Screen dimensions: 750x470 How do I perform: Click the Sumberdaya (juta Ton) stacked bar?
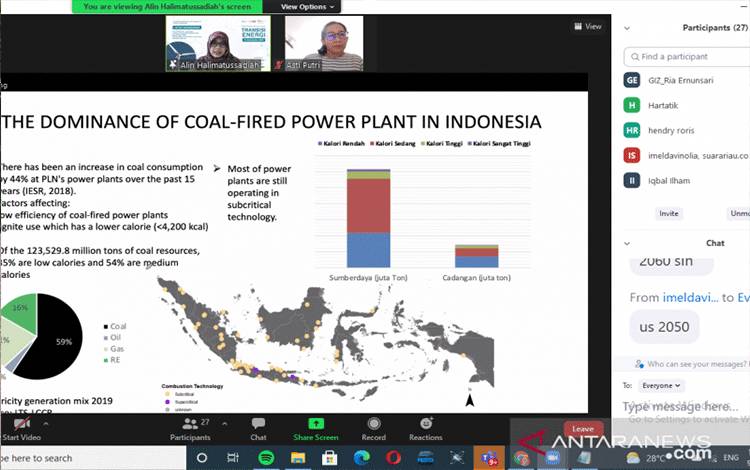368,218
